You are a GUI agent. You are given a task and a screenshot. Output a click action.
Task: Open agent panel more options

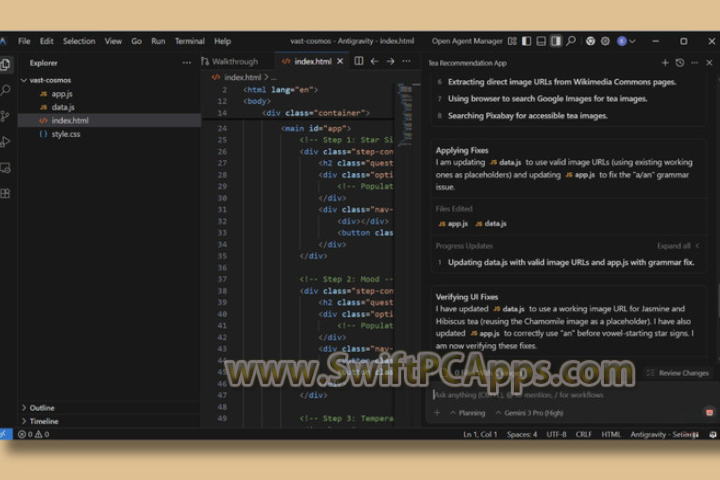[x=695, y=62]
